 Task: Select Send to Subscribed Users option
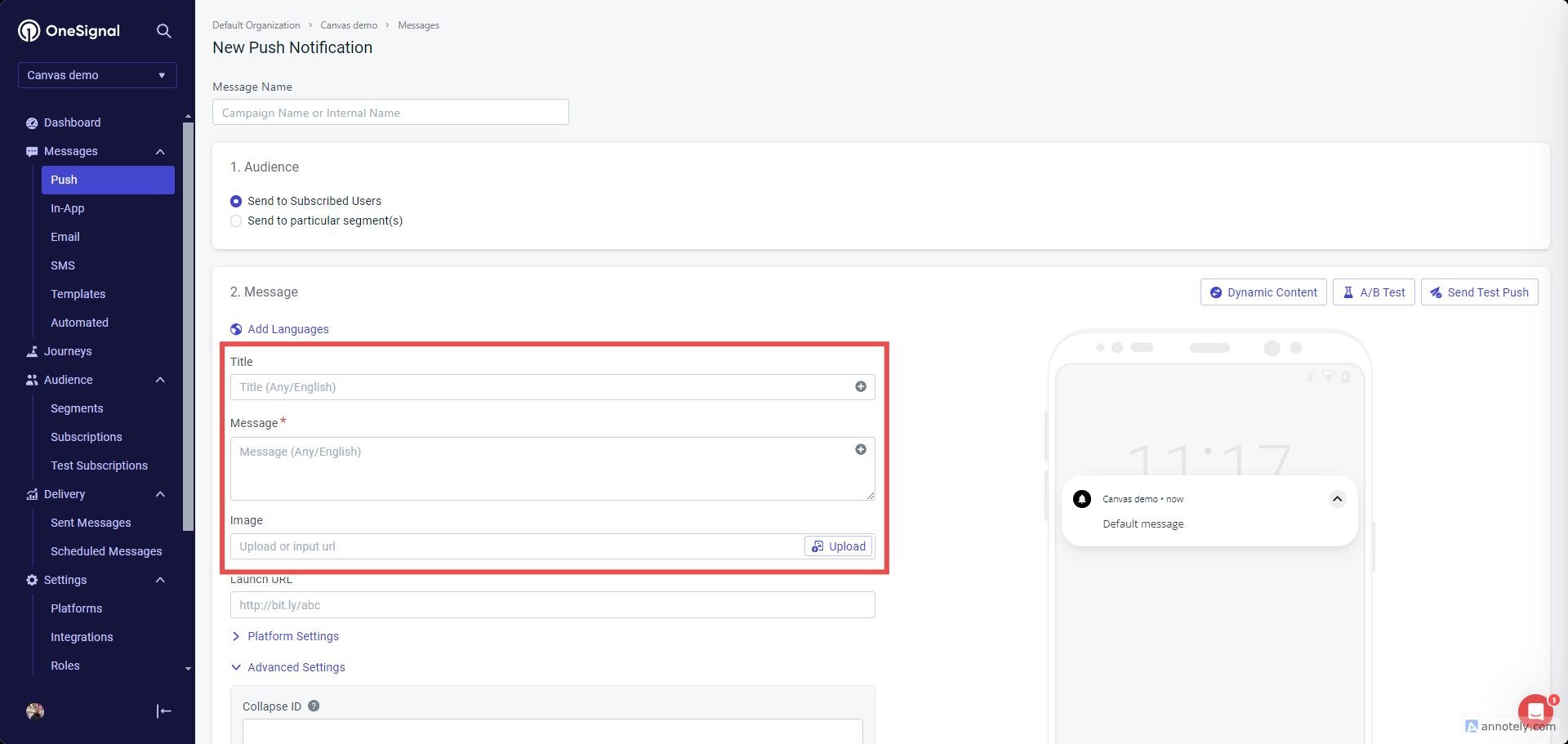coord(236,201)
